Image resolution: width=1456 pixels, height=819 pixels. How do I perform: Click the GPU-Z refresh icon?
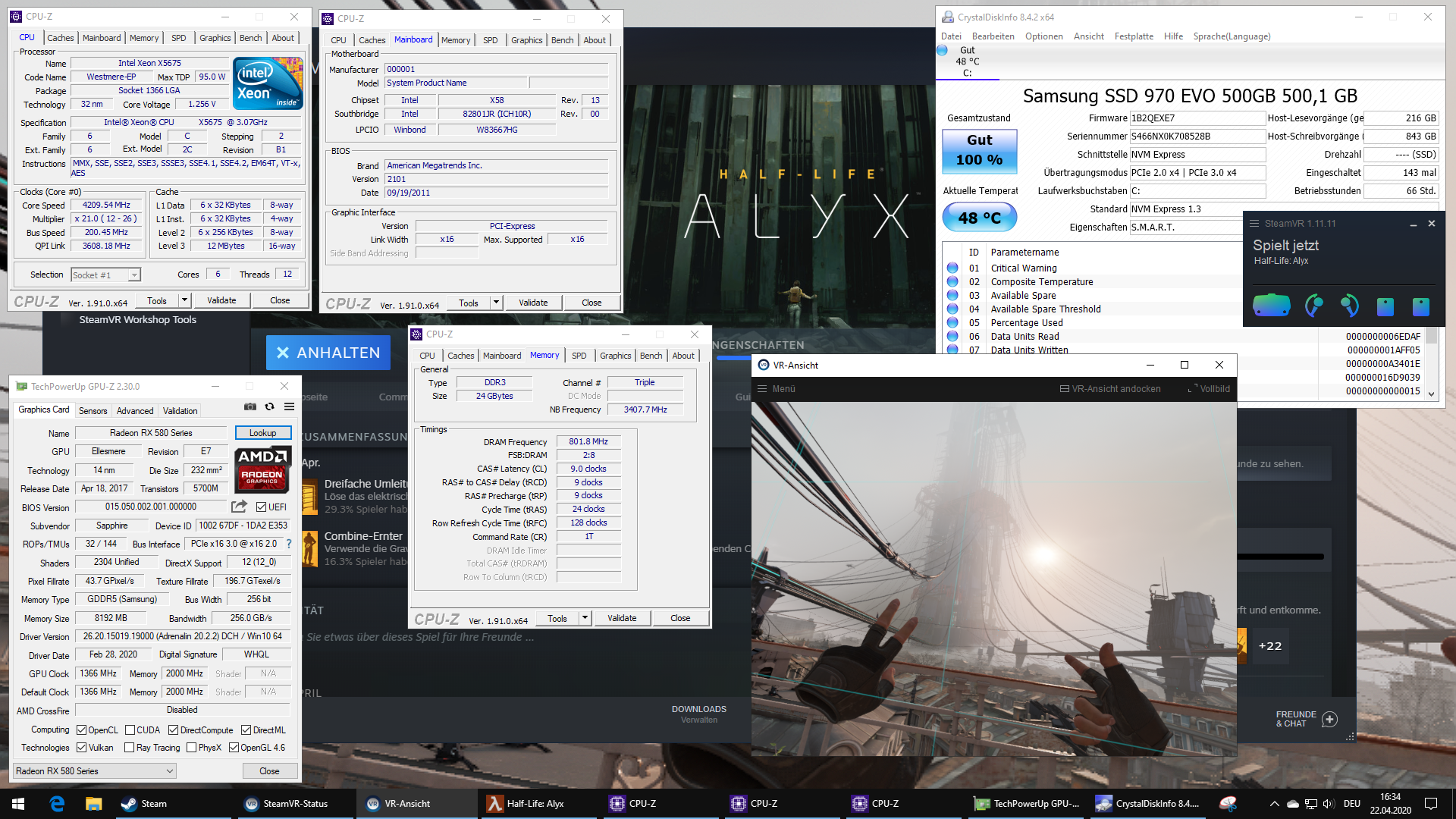tap(269, 407)
